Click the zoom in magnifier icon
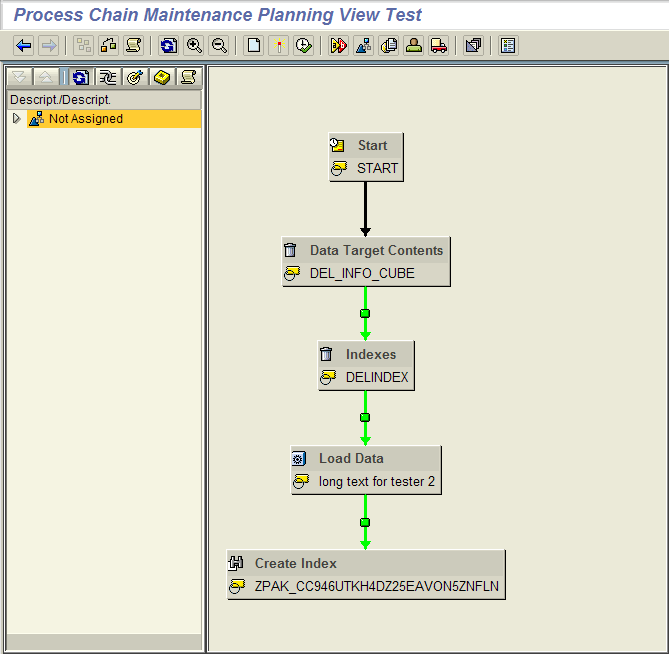Screen dimensions: 669x654 [194, 46]
